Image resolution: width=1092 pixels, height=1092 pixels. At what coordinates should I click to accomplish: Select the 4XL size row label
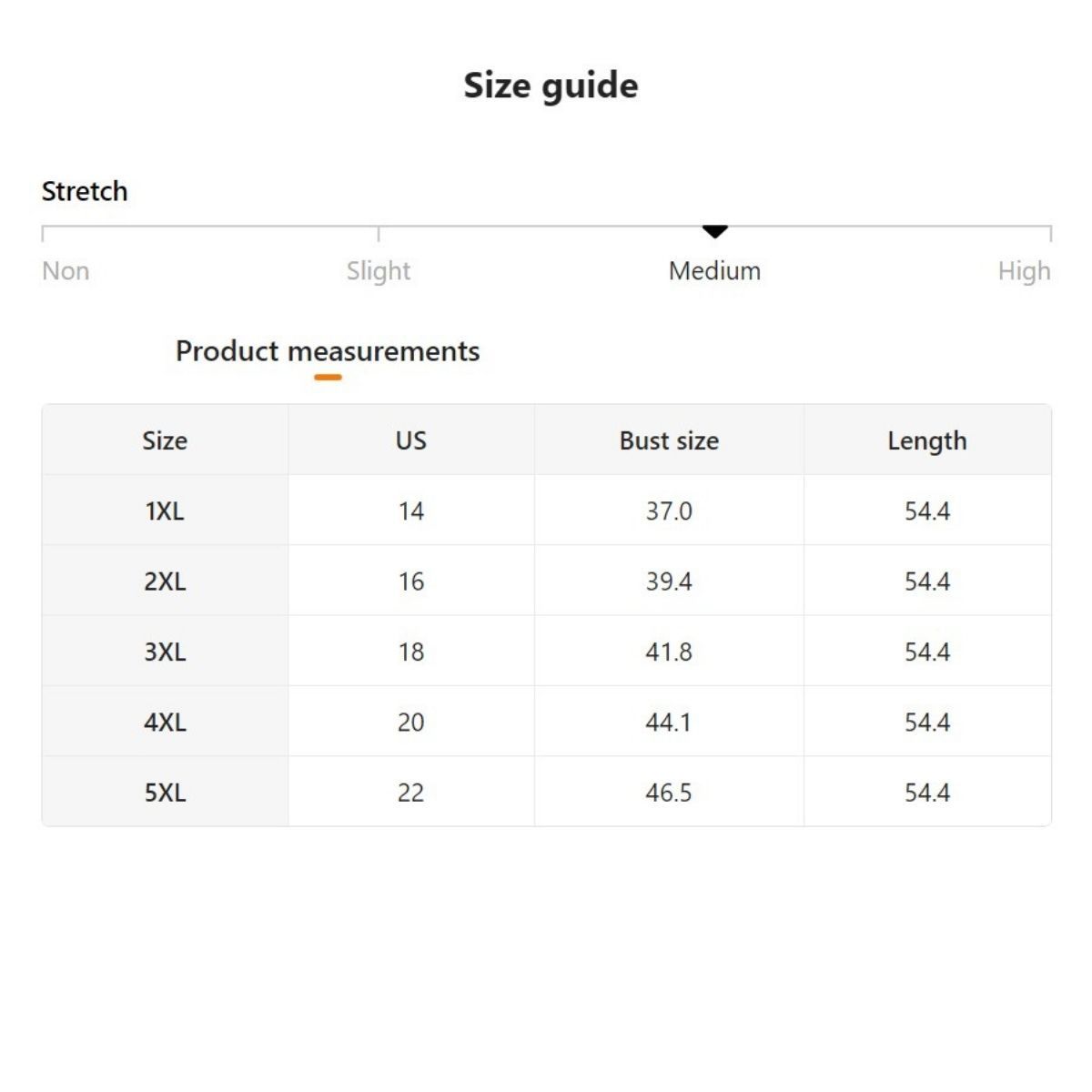click(x=165, y=723)
